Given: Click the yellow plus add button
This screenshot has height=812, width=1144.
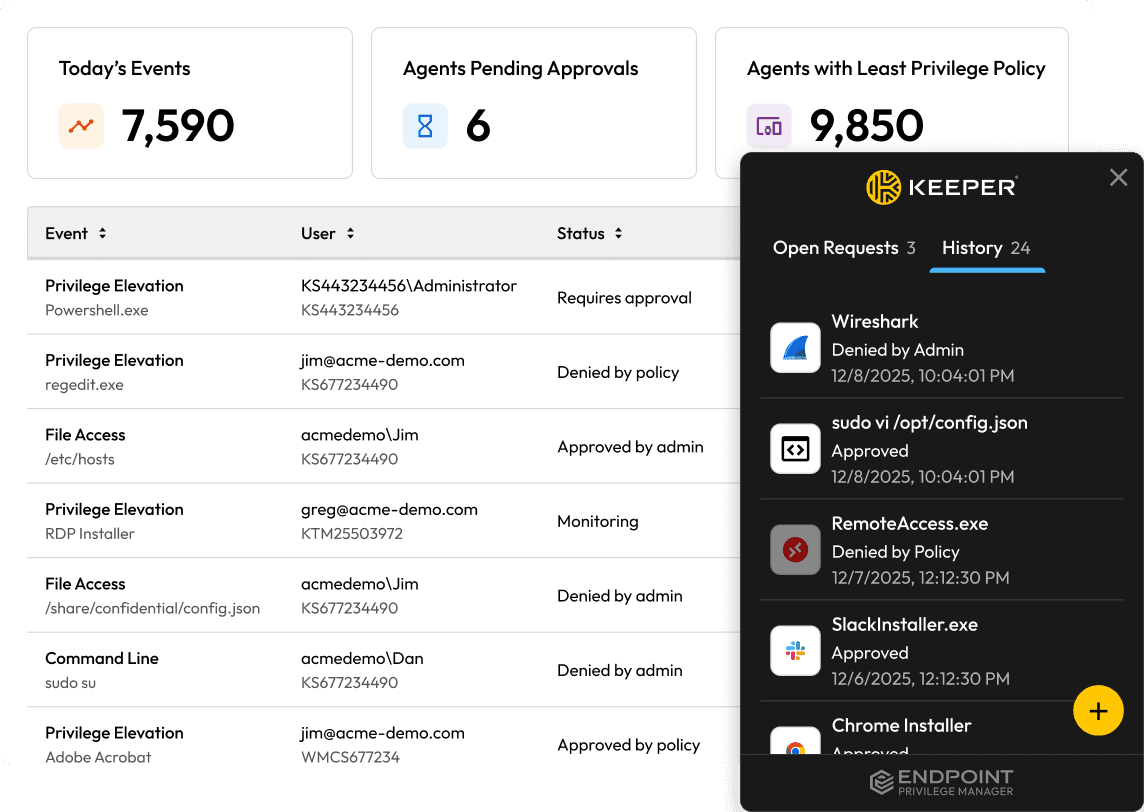Looking at the screenshot, I should pos(1098,711).
